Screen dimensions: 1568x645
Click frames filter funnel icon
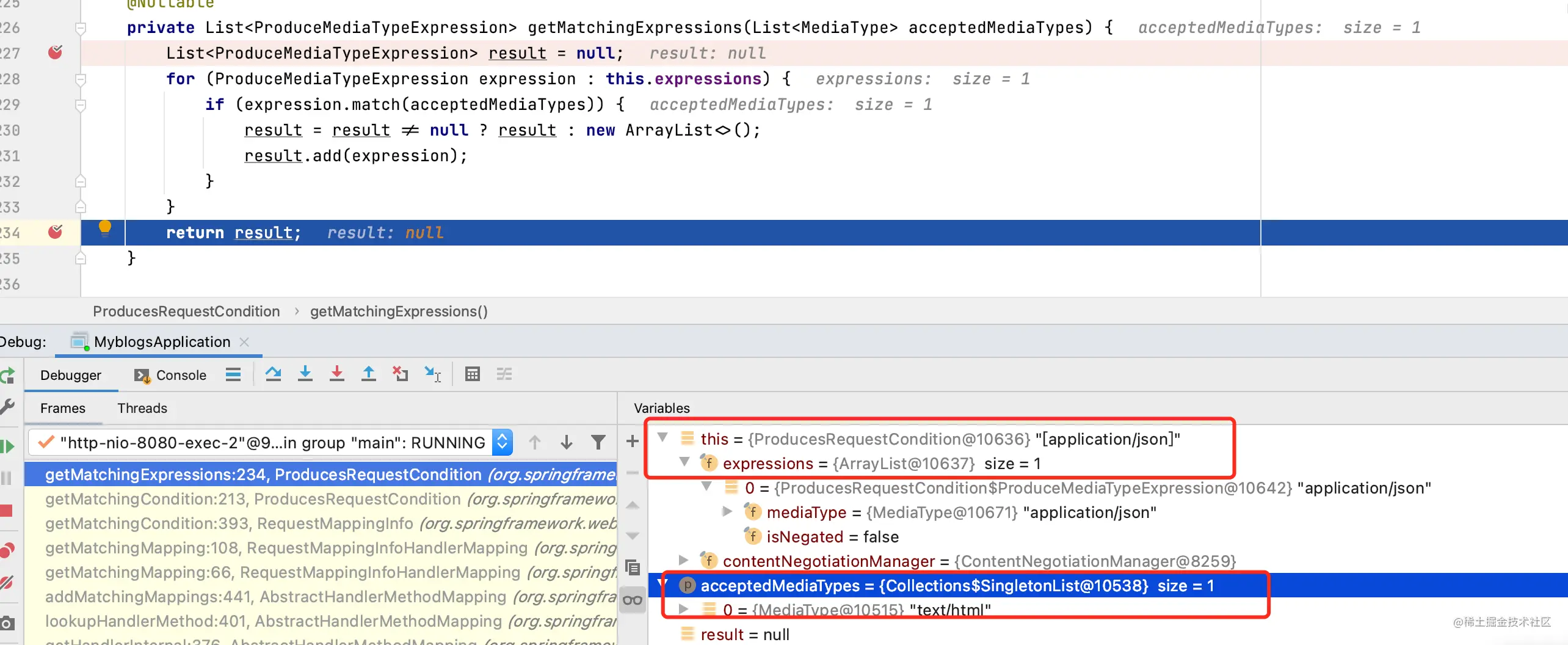pos(598,442)
